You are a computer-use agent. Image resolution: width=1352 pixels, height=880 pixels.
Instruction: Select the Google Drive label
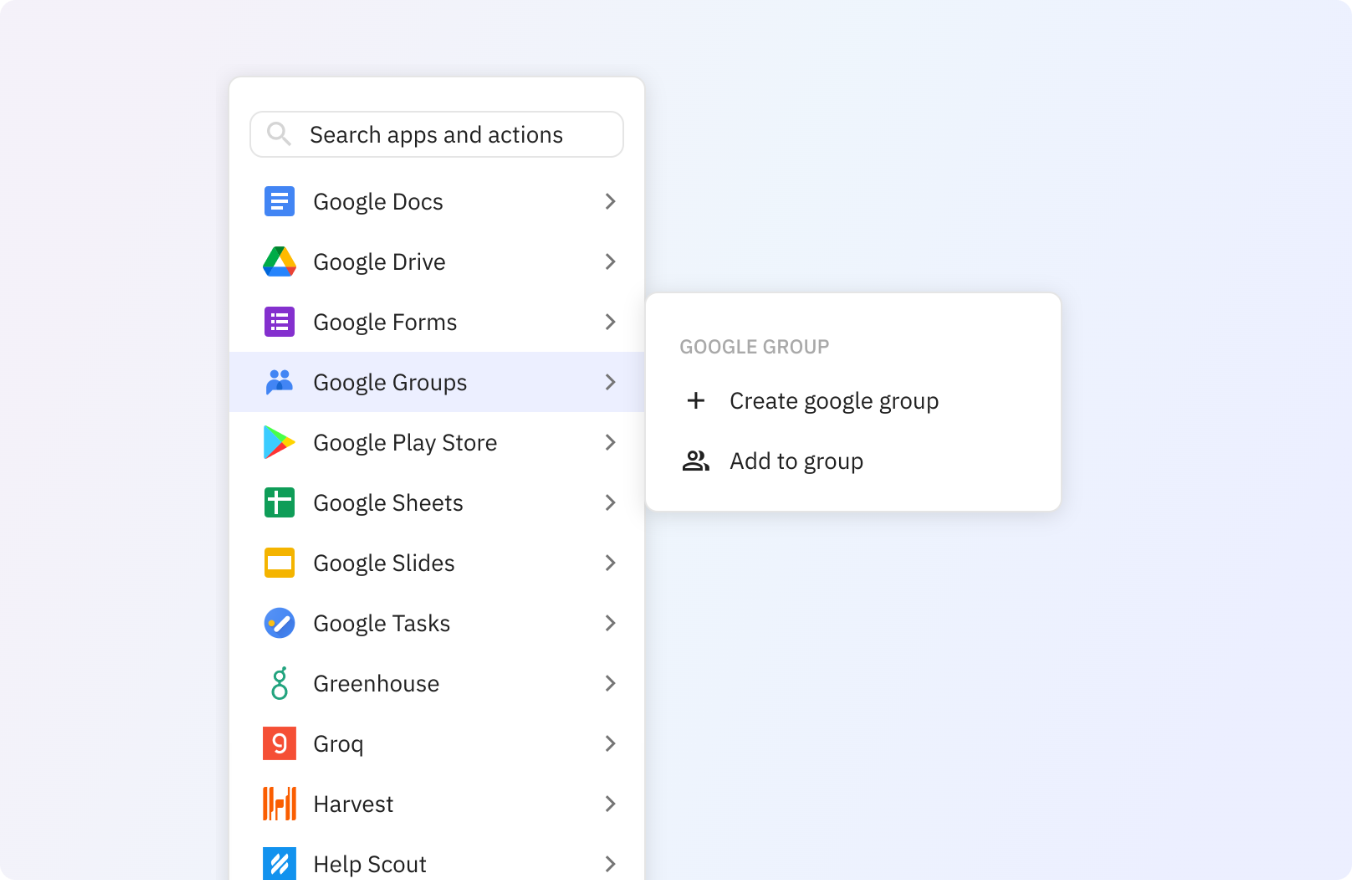point(379,262)
